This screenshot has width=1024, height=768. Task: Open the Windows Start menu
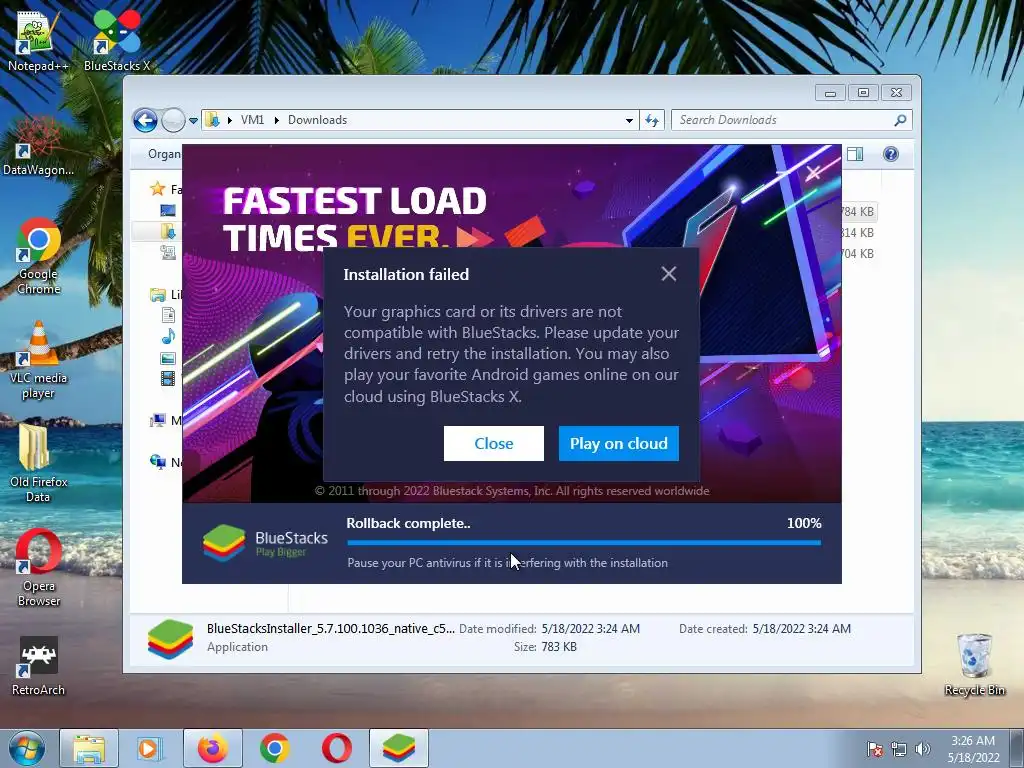pyautogui.click(x=27, y=748)
